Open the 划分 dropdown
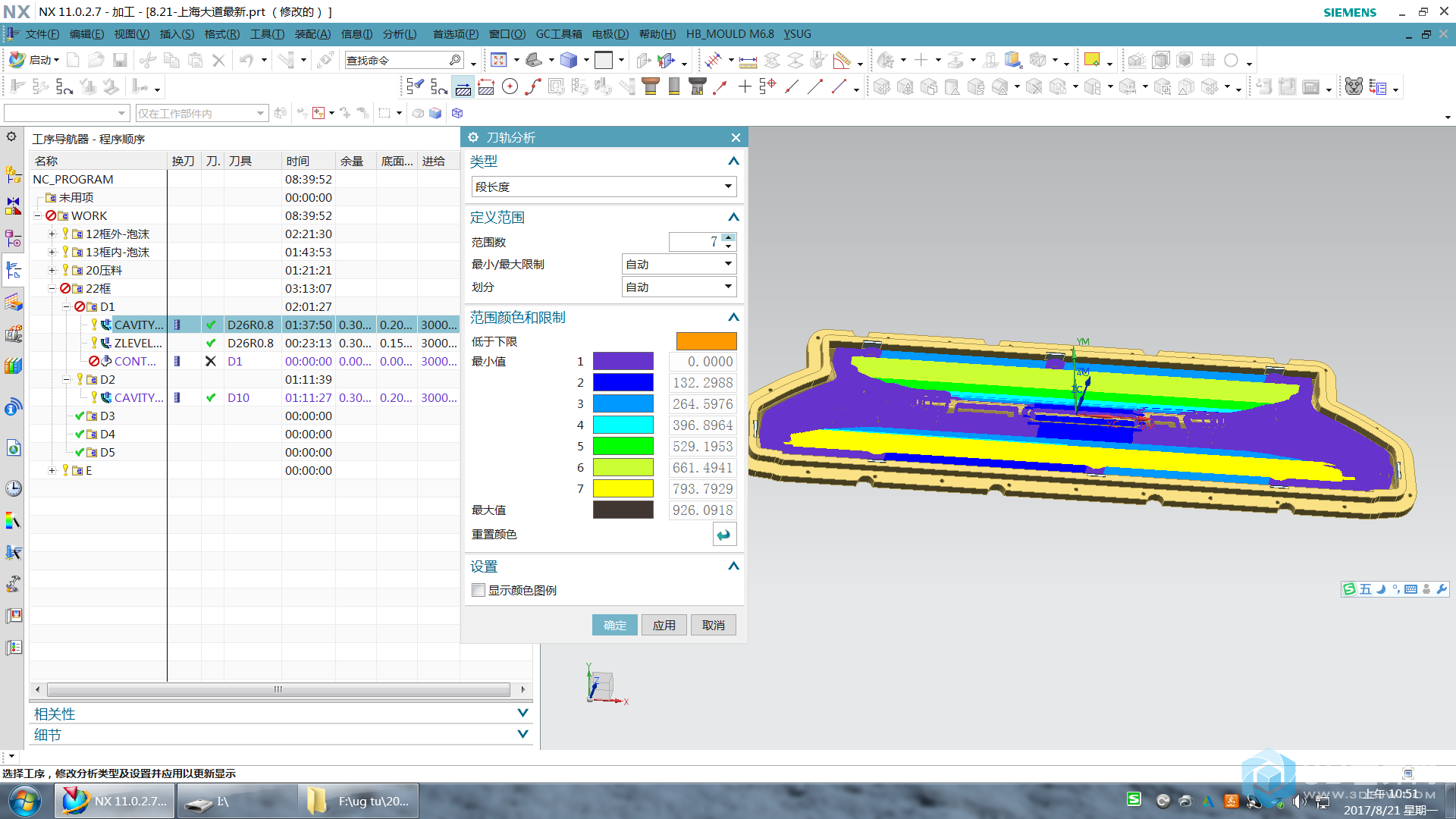Viewport: 1456px width, 819px height. [679, 287]
